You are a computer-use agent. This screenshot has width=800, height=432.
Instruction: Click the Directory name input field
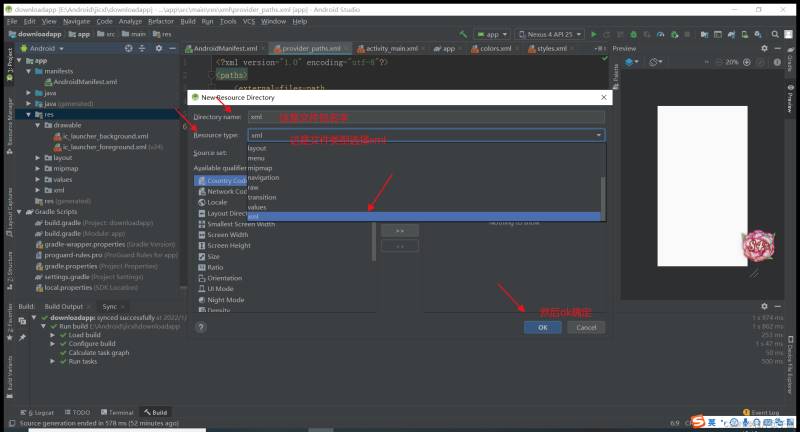tap(426, 117)
